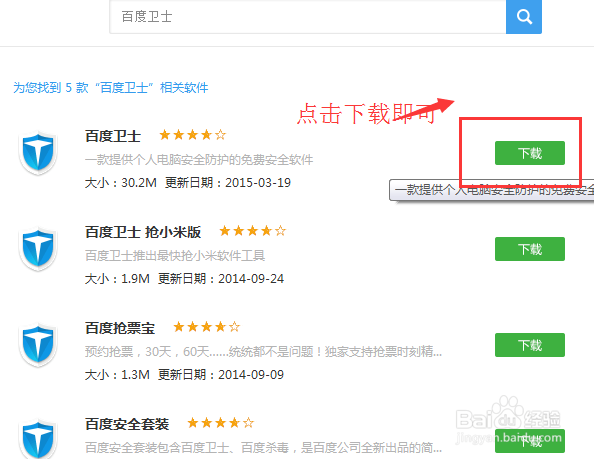594x459 pixels.
Task: Open the 百度安全套装 shield icon
Action: 38,439
